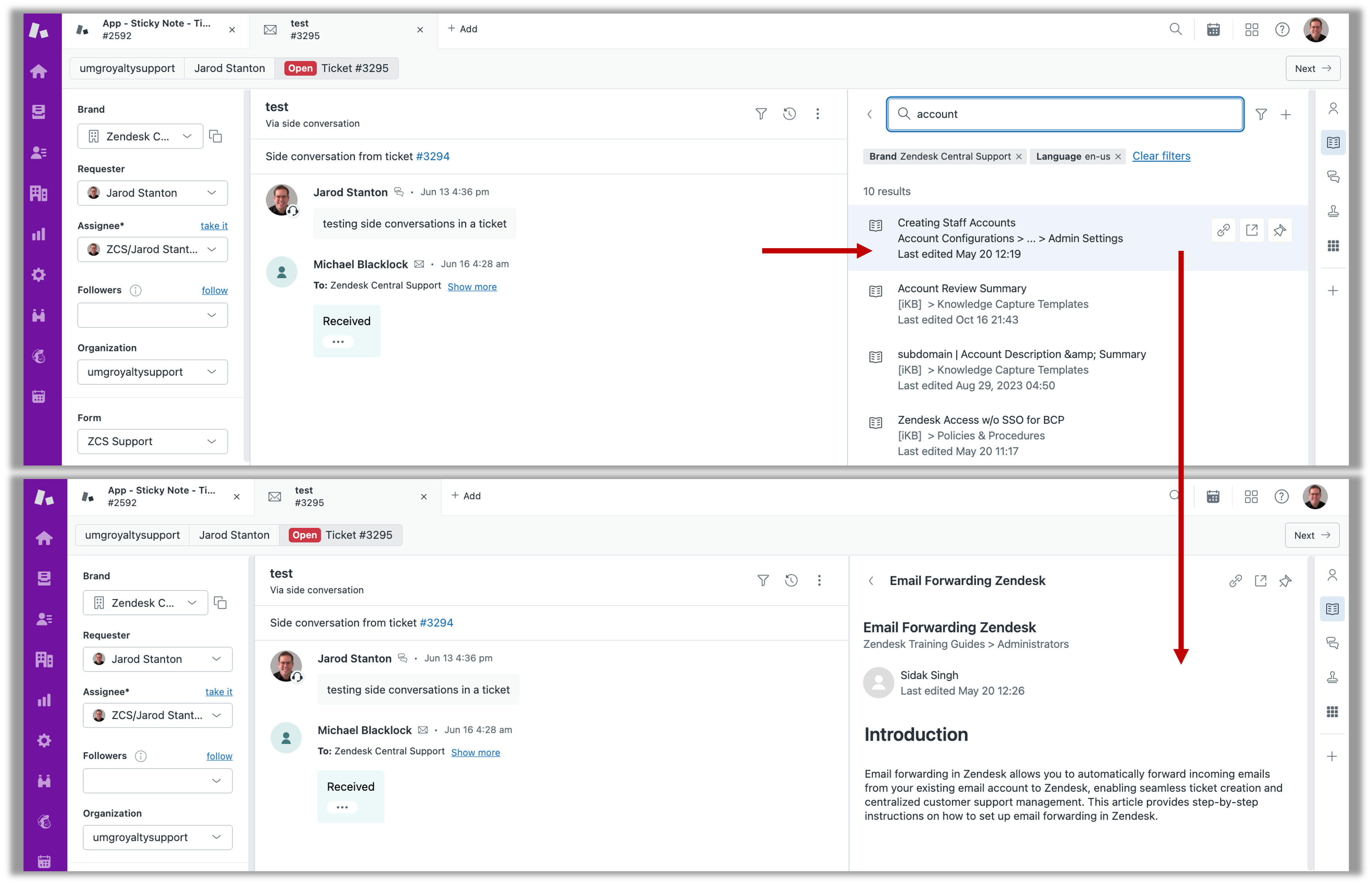Click the filter icon beside the knowledge search field
Screen dimensions: 1372x884
pyautogui.click(x=1261, y=114)
